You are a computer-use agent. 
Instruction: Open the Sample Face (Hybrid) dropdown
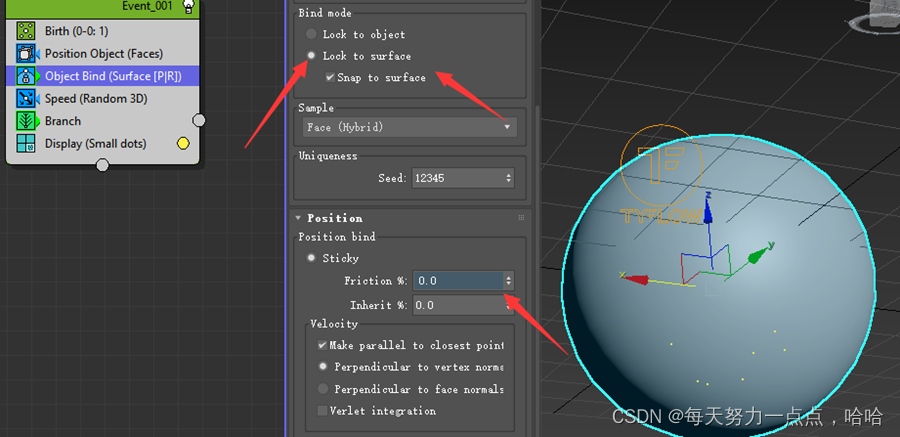click(409, 127)
